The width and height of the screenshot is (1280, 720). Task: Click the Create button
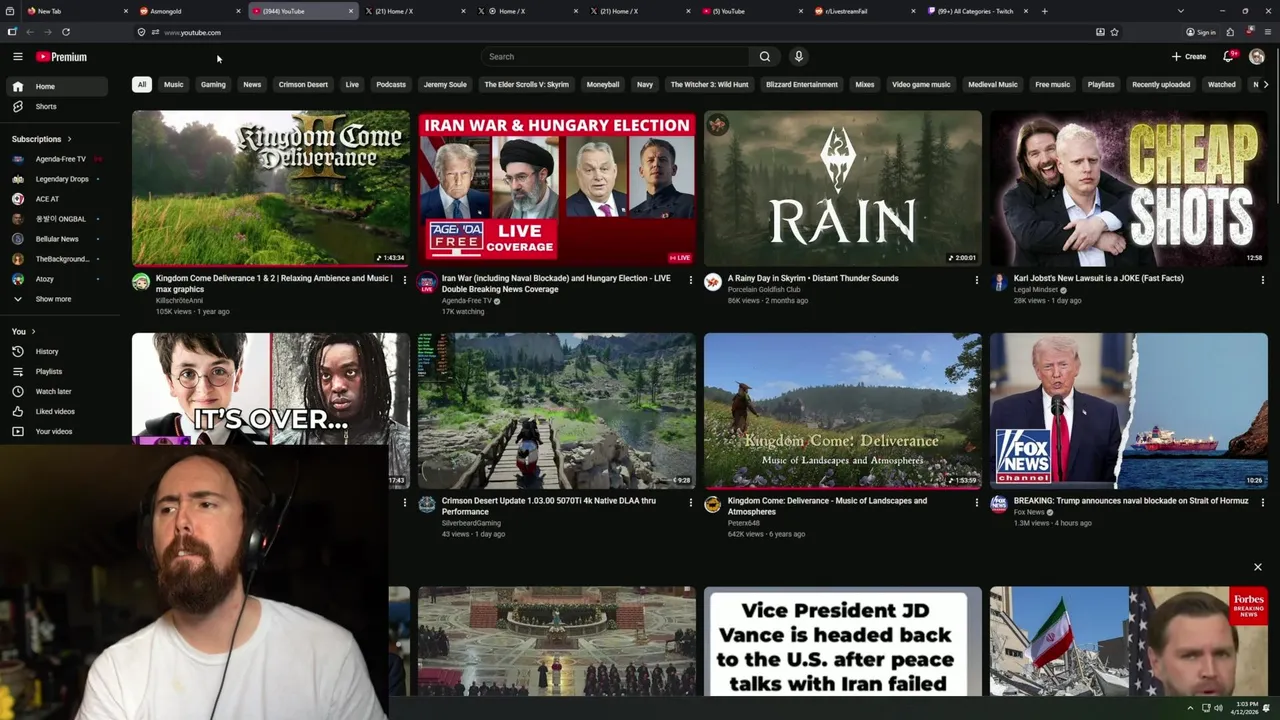point(1189,57)
